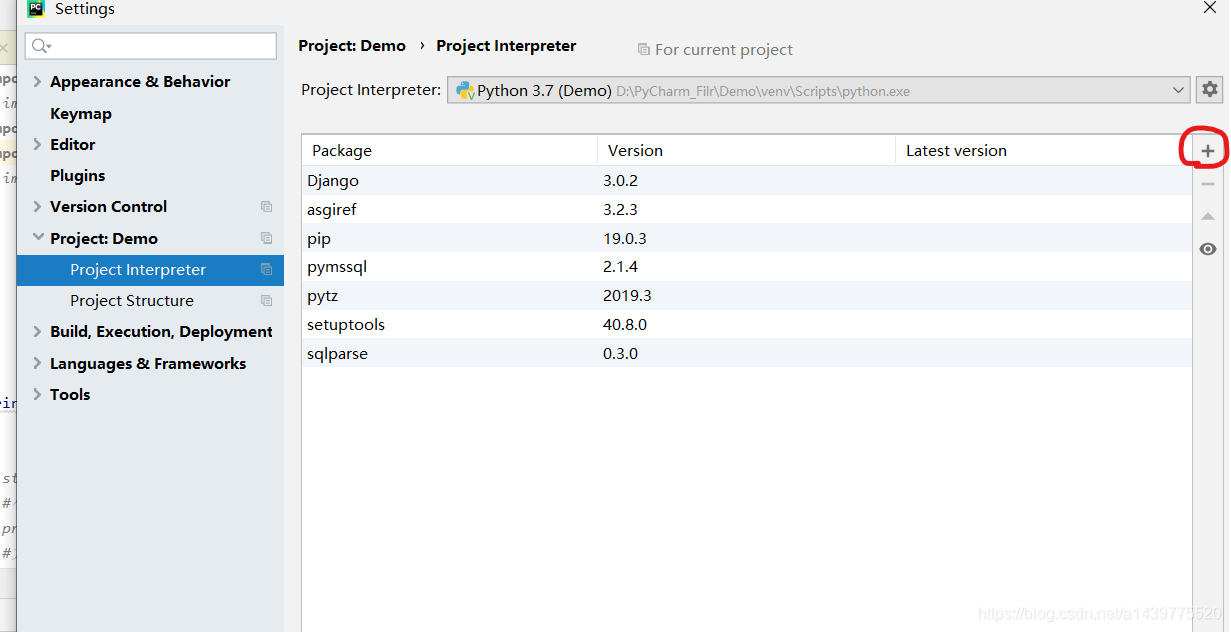Click the per-project icon next to Project Structure
The height and width of the screenshot is (632, 1231).
click(266, 301)
